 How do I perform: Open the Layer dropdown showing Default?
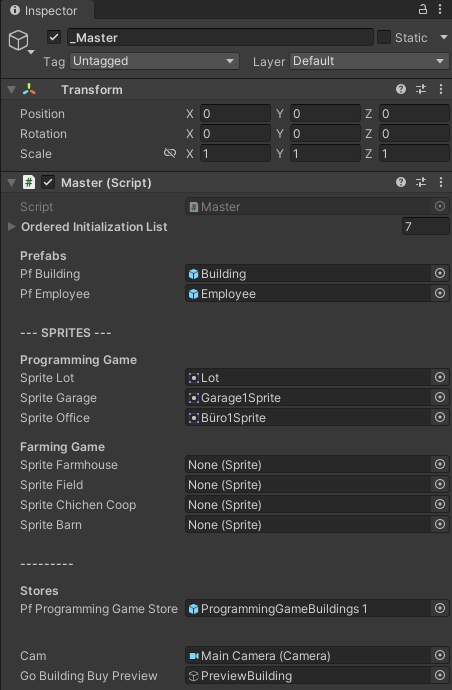click(369, 61)
